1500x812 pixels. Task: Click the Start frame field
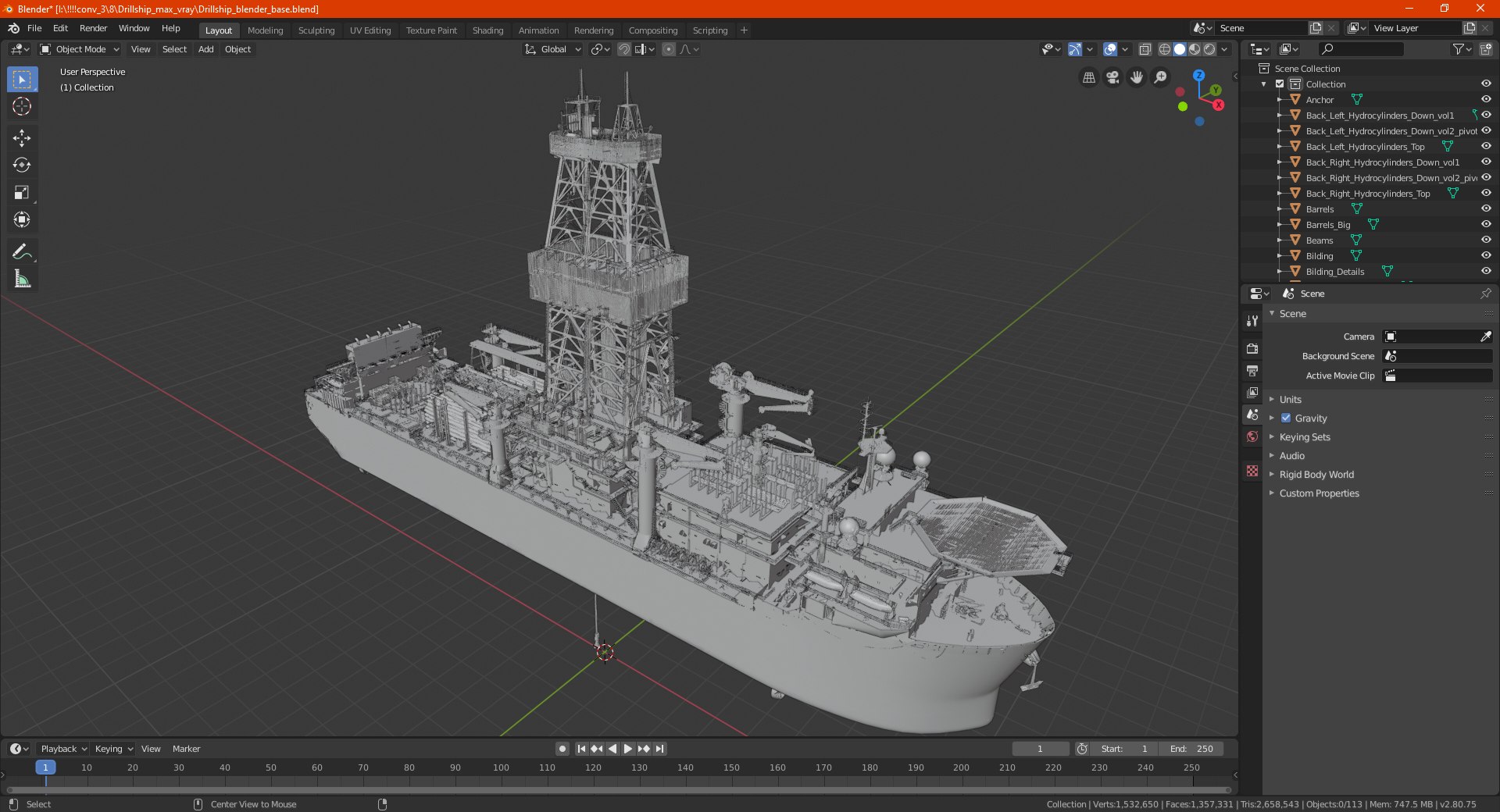click(x=1124, y=749)
